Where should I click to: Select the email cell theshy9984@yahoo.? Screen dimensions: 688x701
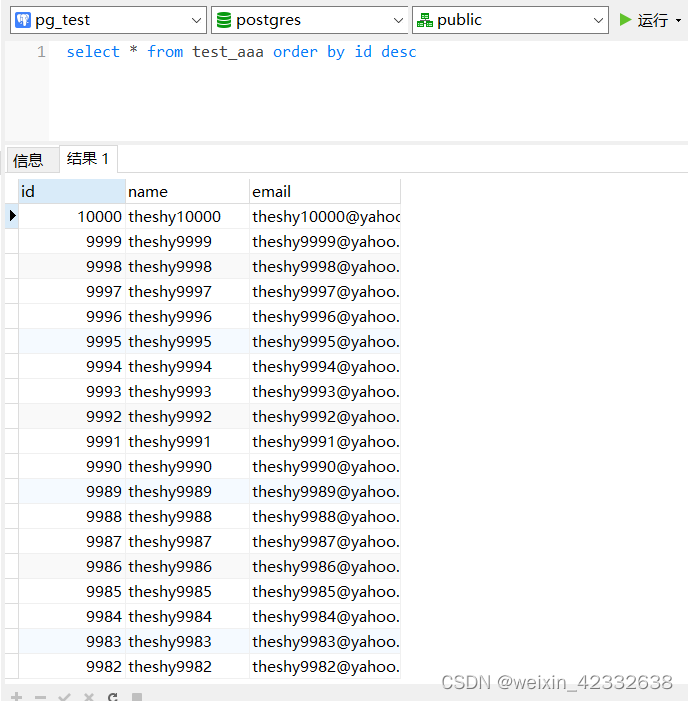[325, 617]
